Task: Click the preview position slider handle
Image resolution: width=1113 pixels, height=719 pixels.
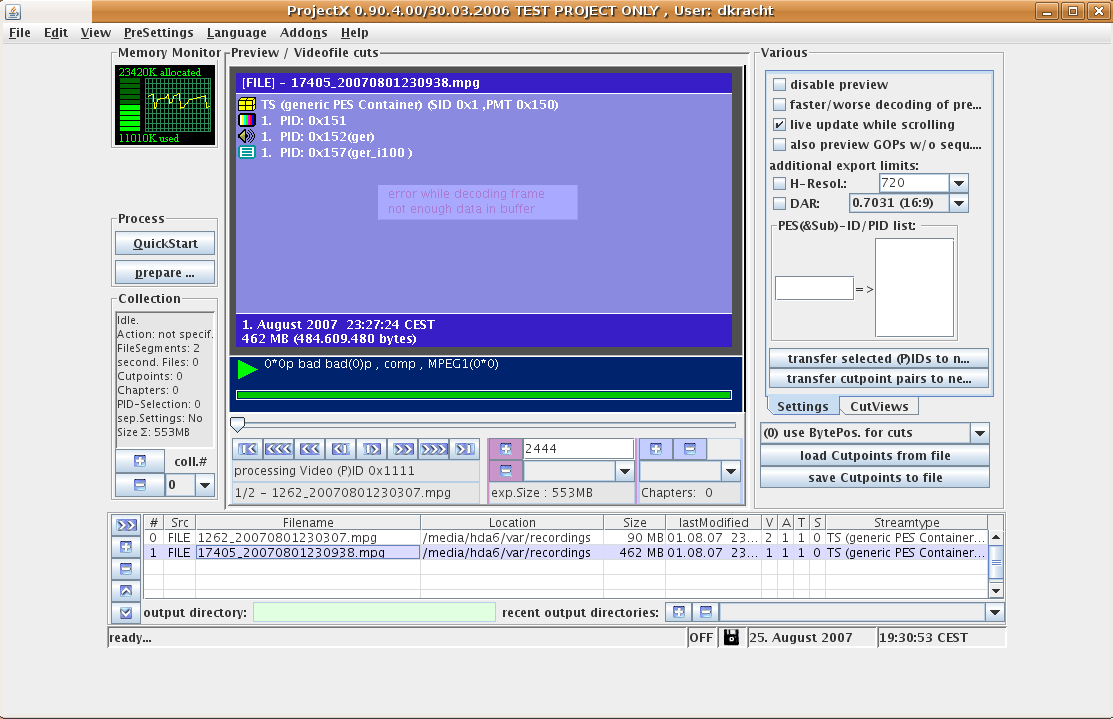Action: pyautogui.click(x=237, y=424)
